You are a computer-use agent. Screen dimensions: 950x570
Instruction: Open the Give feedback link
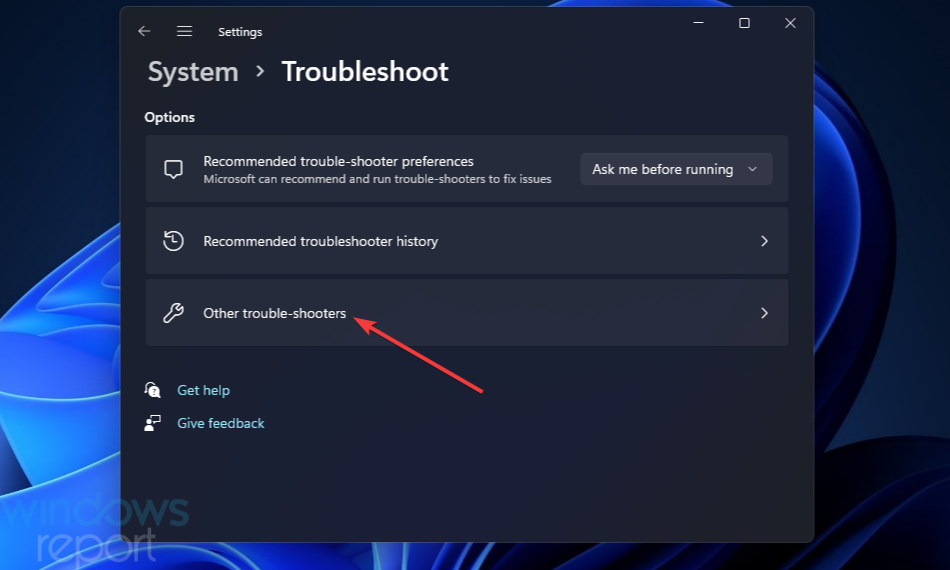click(x=221, y=423)
